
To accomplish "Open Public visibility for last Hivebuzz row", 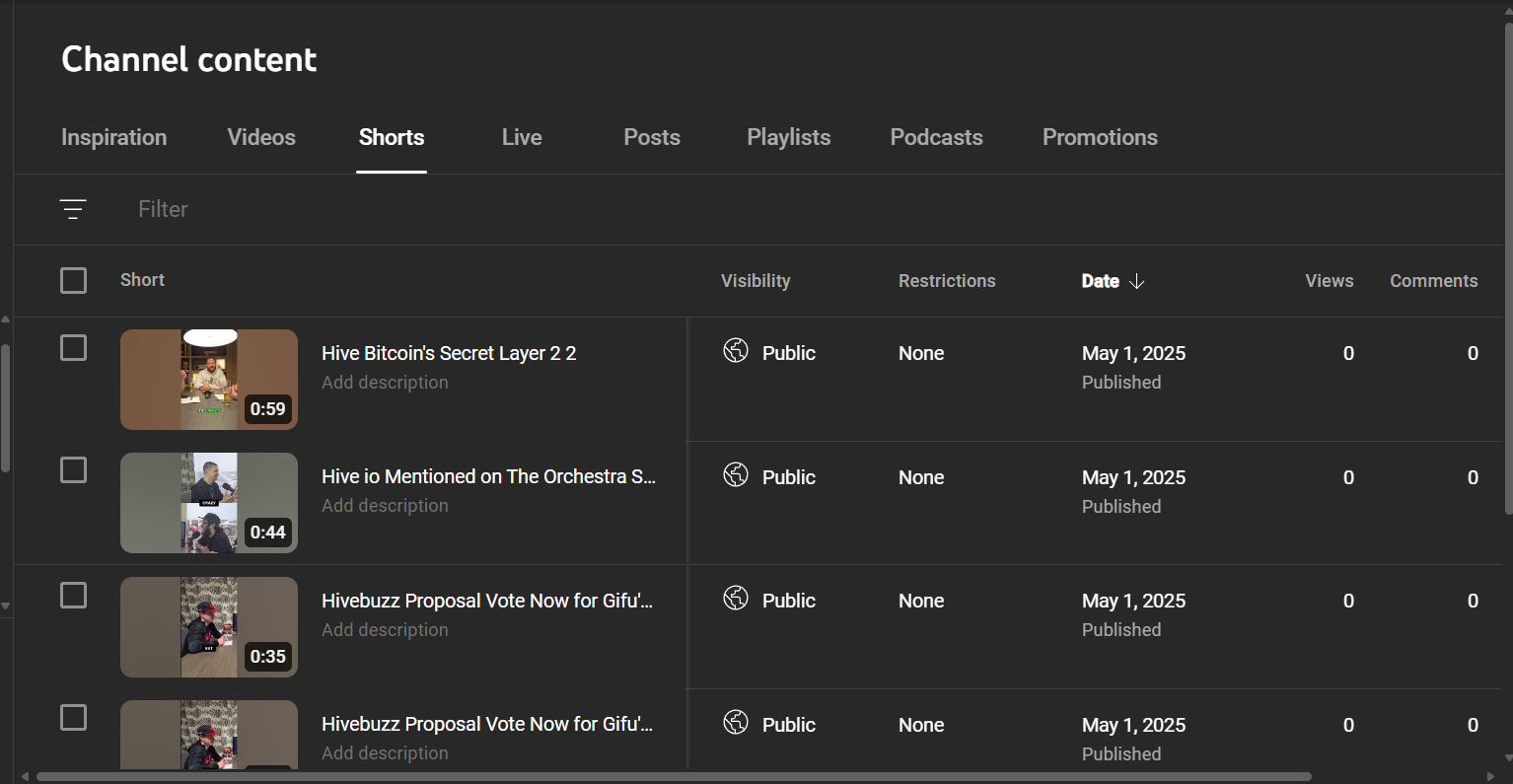I will (x=789, y=725).
